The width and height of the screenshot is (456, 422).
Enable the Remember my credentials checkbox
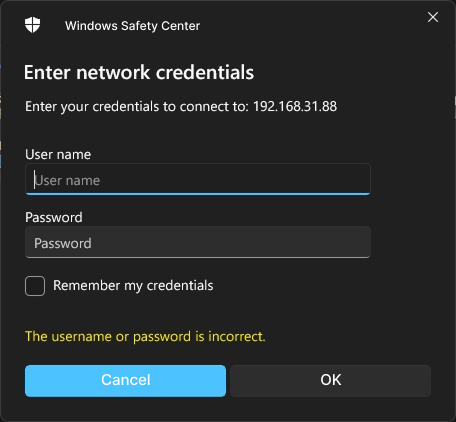pyautogui.click(x=35, y=286)
